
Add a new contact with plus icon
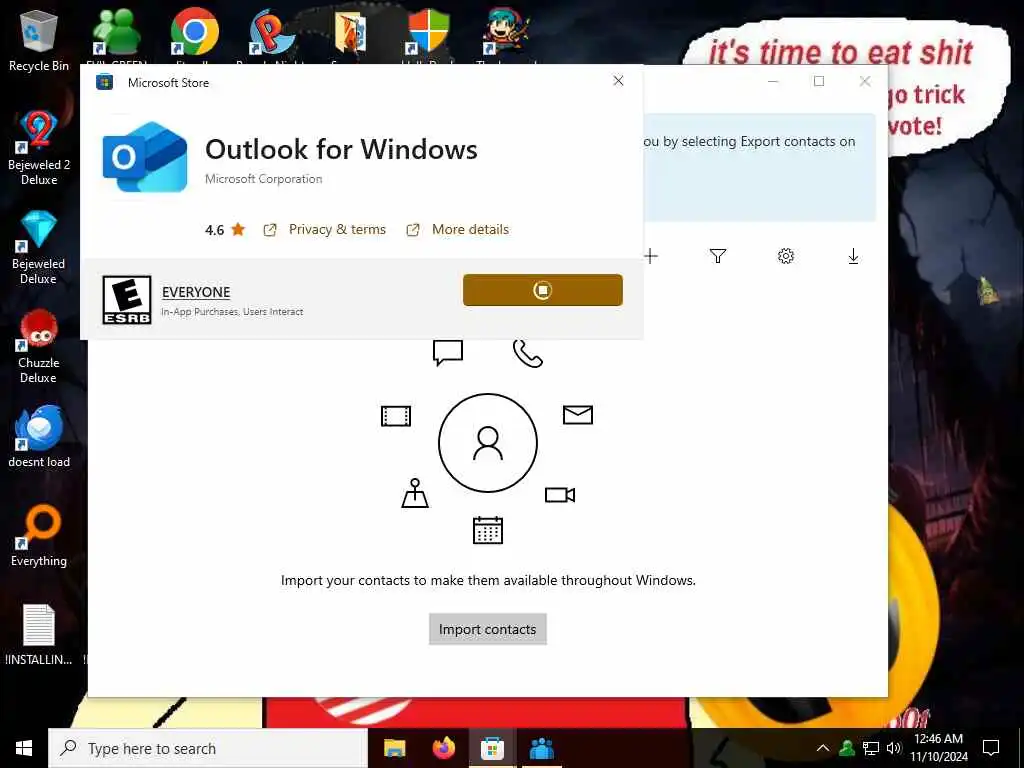click(650, 256)
